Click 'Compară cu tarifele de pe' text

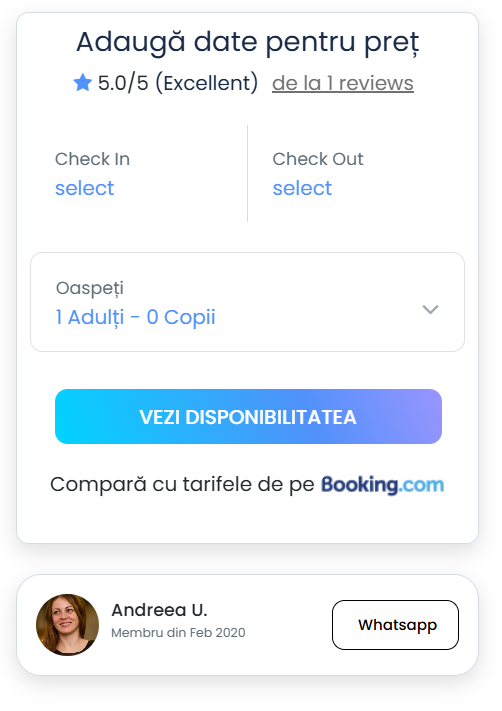[182, 484]
